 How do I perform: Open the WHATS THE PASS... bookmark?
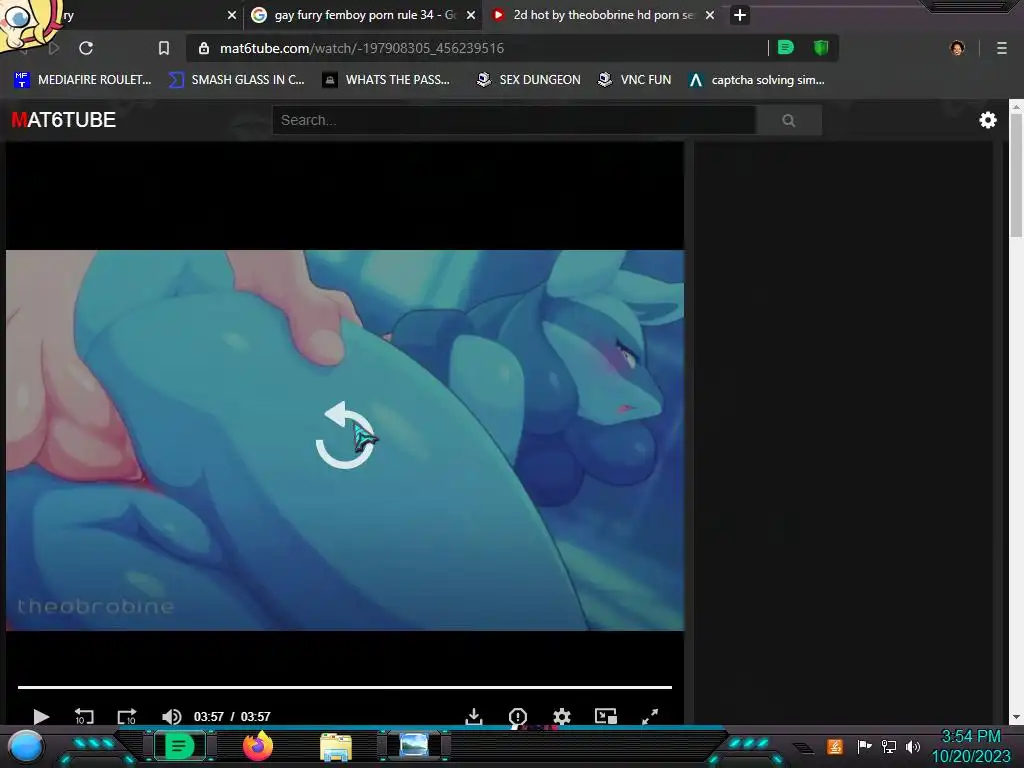click(x=386, y=80)
